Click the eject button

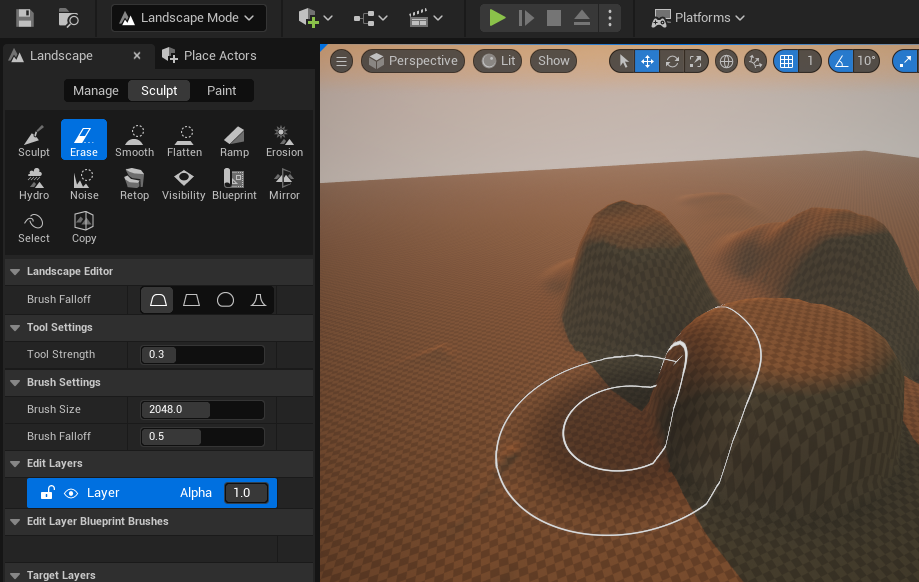(581, 18)
